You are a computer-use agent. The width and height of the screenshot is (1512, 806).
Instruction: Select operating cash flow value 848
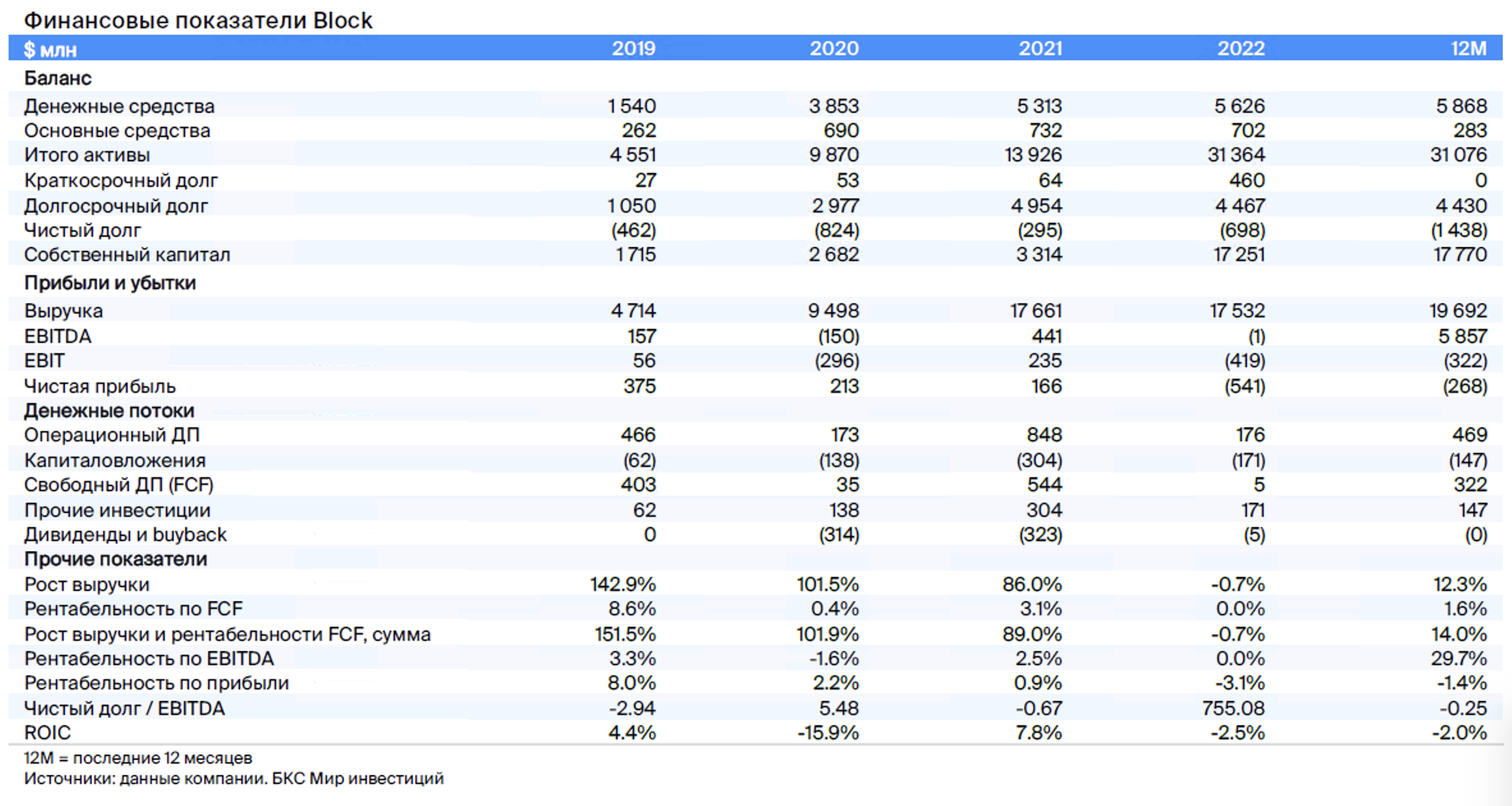point(1044,435)
